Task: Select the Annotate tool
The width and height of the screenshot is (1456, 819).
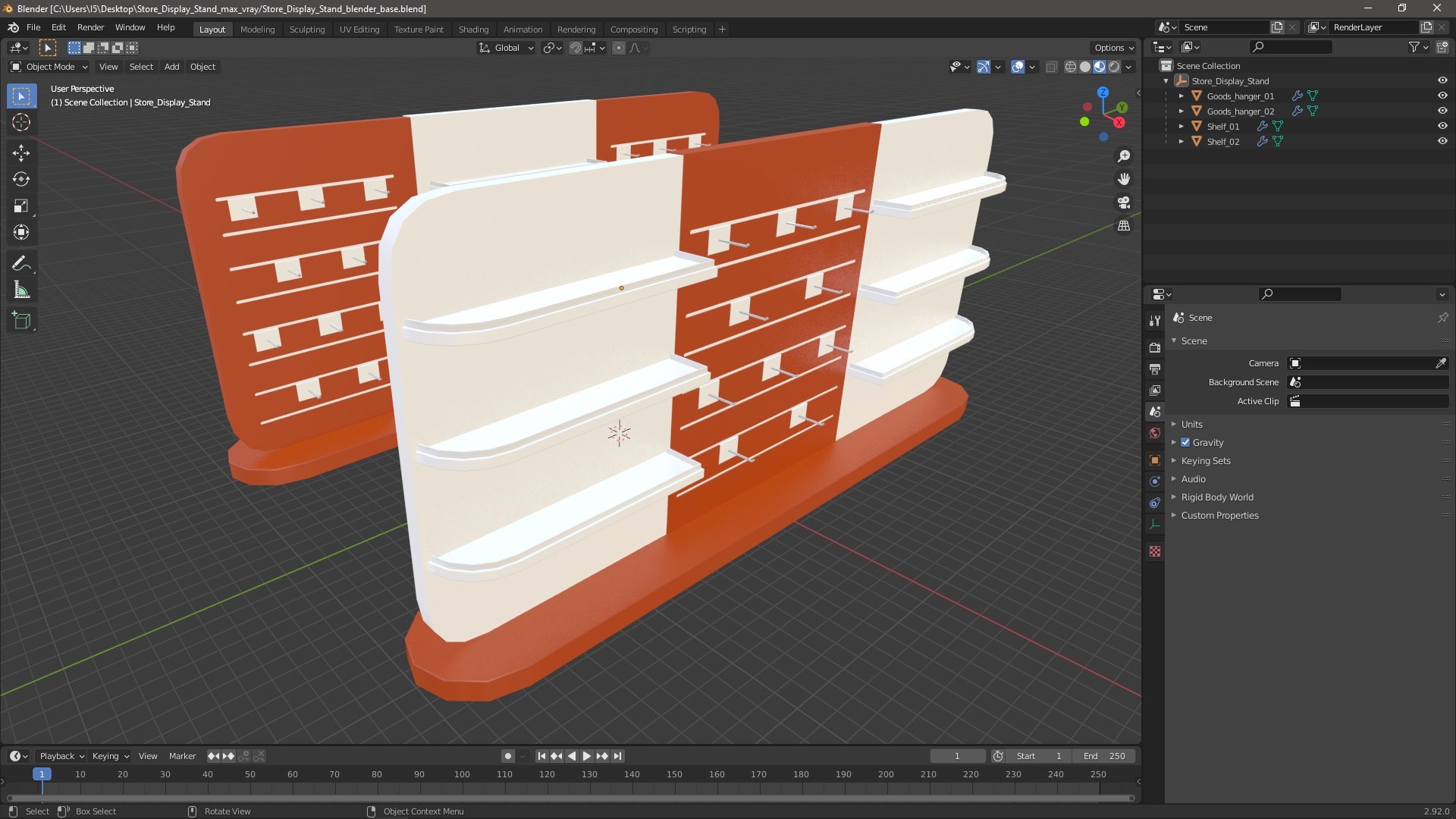Action: coord(21,263)
